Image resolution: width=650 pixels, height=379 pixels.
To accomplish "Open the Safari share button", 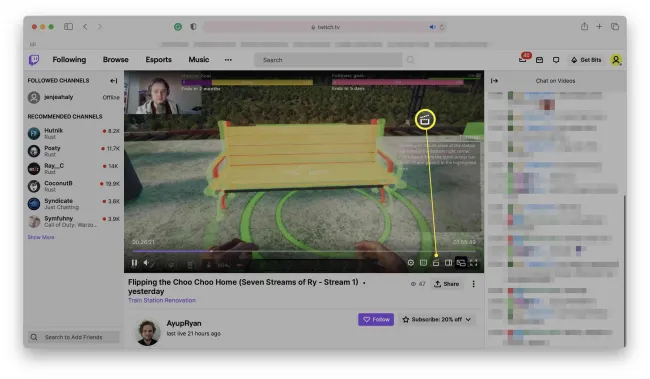I will point(584,27).
